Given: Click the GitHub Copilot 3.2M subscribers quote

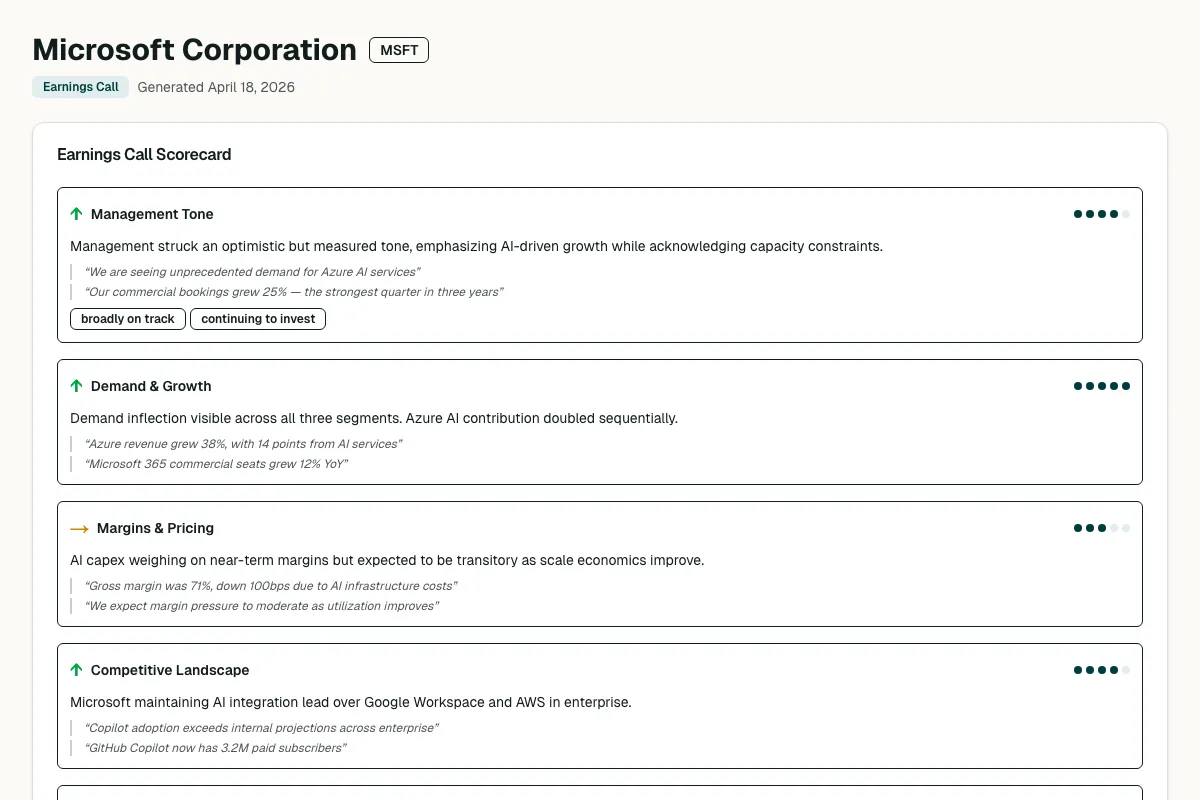Looking at the screenshot, I should (x=216, y=748).
